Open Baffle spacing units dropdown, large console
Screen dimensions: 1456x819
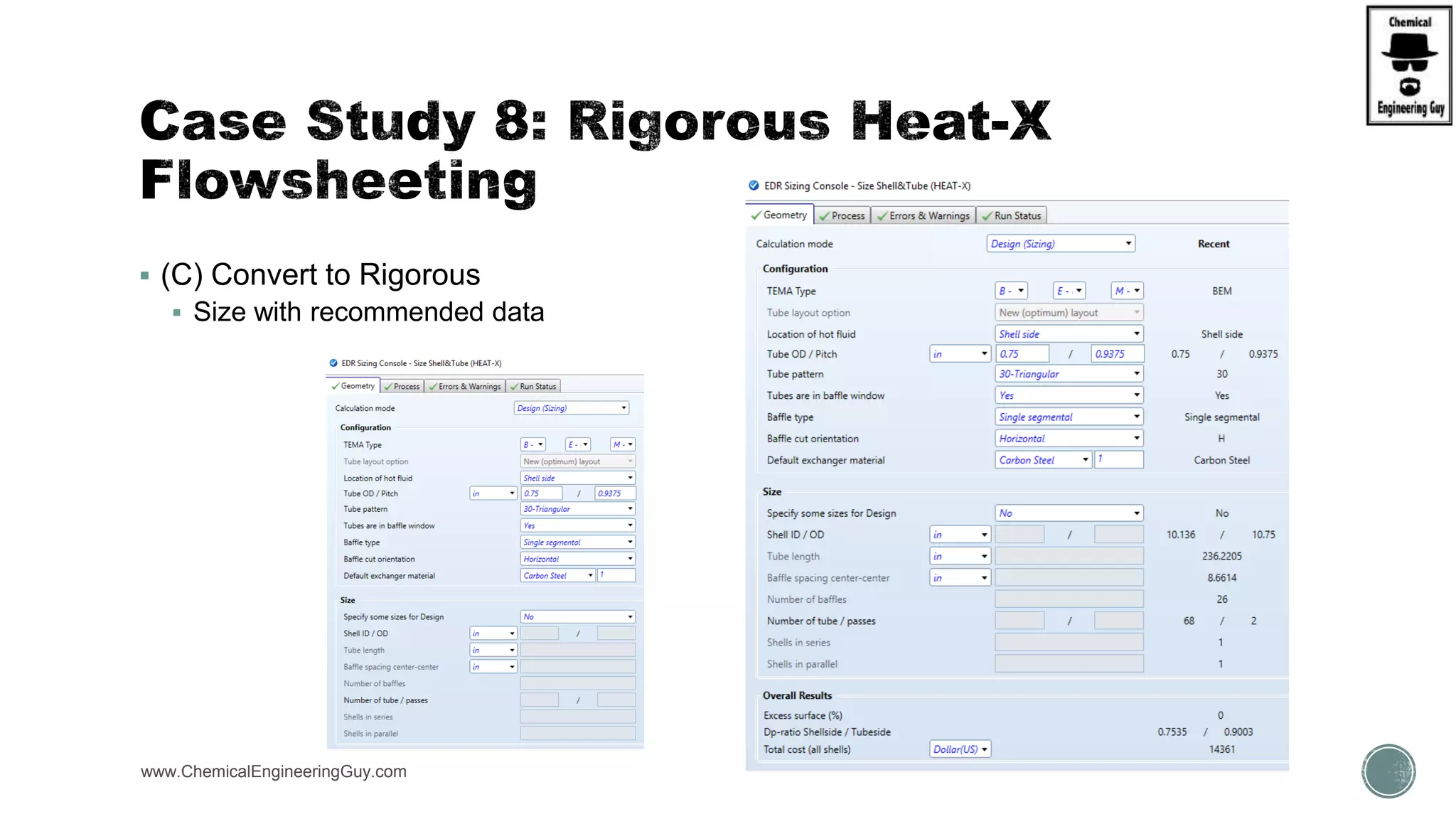point(960,578)
